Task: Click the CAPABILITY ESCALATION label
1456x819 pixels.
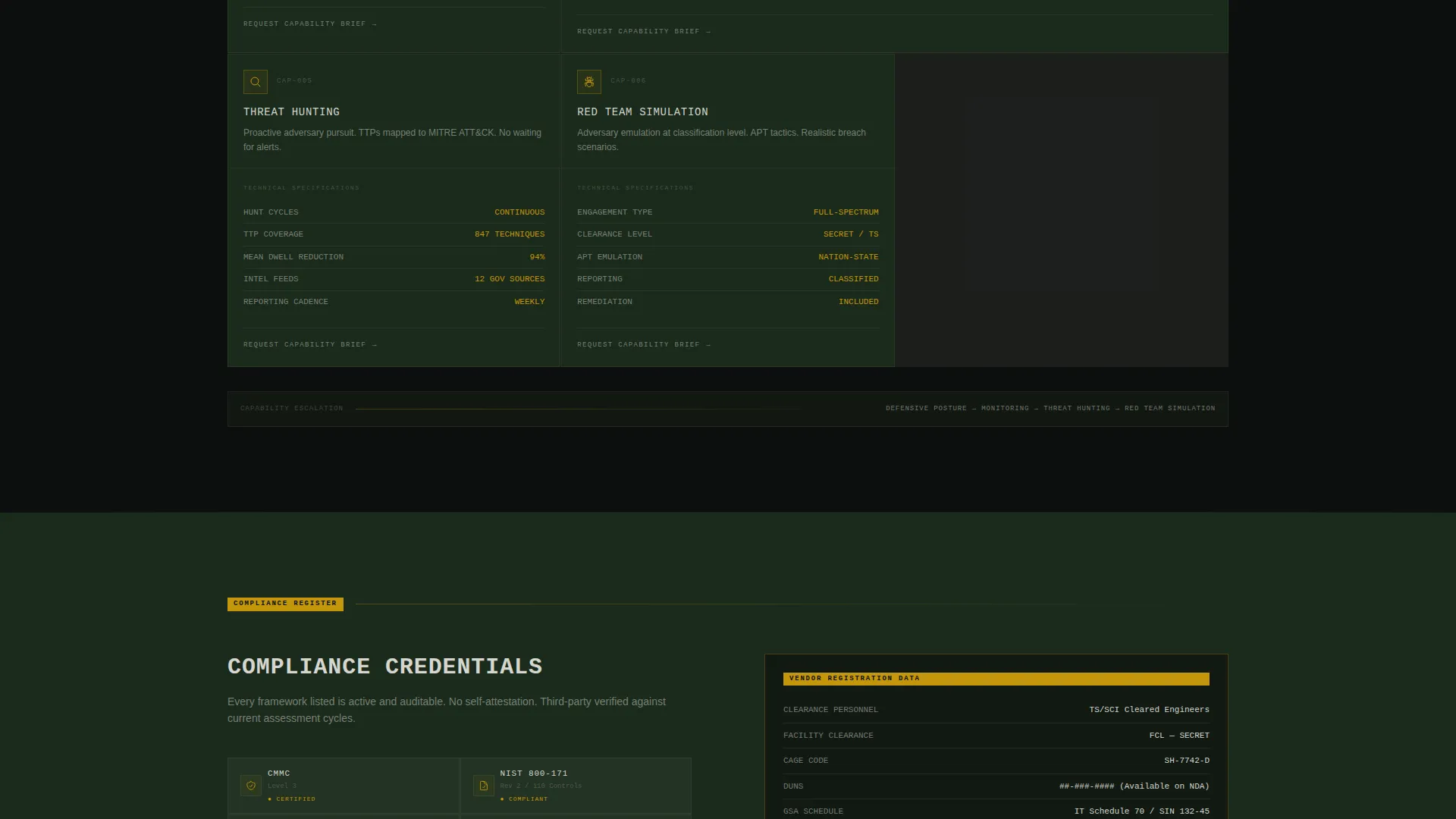Action: (x=292, y=409)
